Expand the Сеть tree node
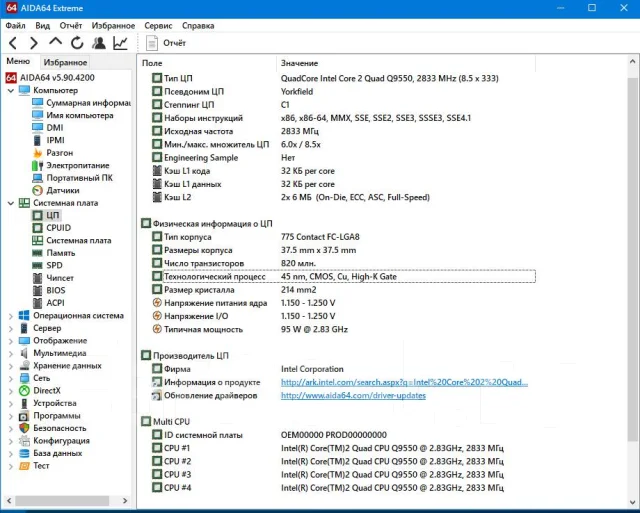Viewport: 640px width, 513px height. [11, 378]
